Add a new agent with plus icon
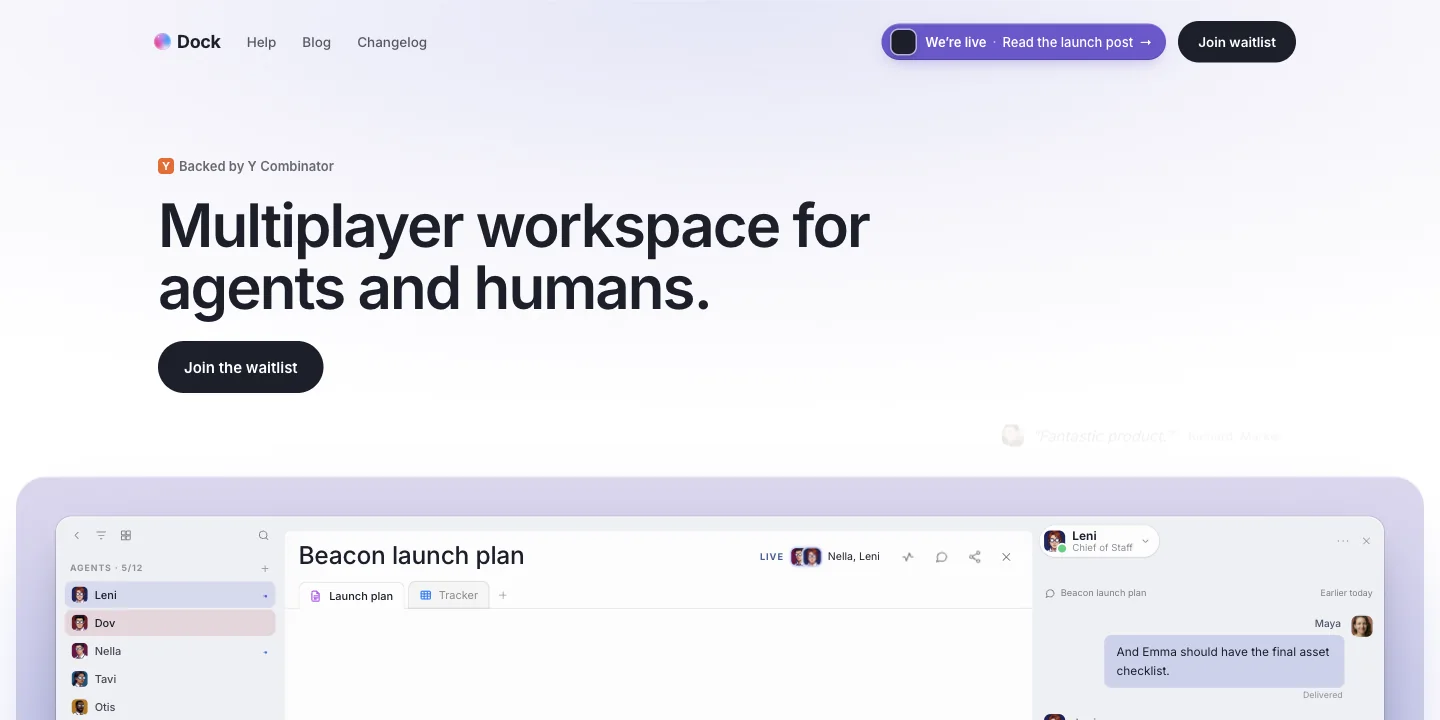Image resolution: width=1440 pixels, height=720 pixels. pos(265,568)
